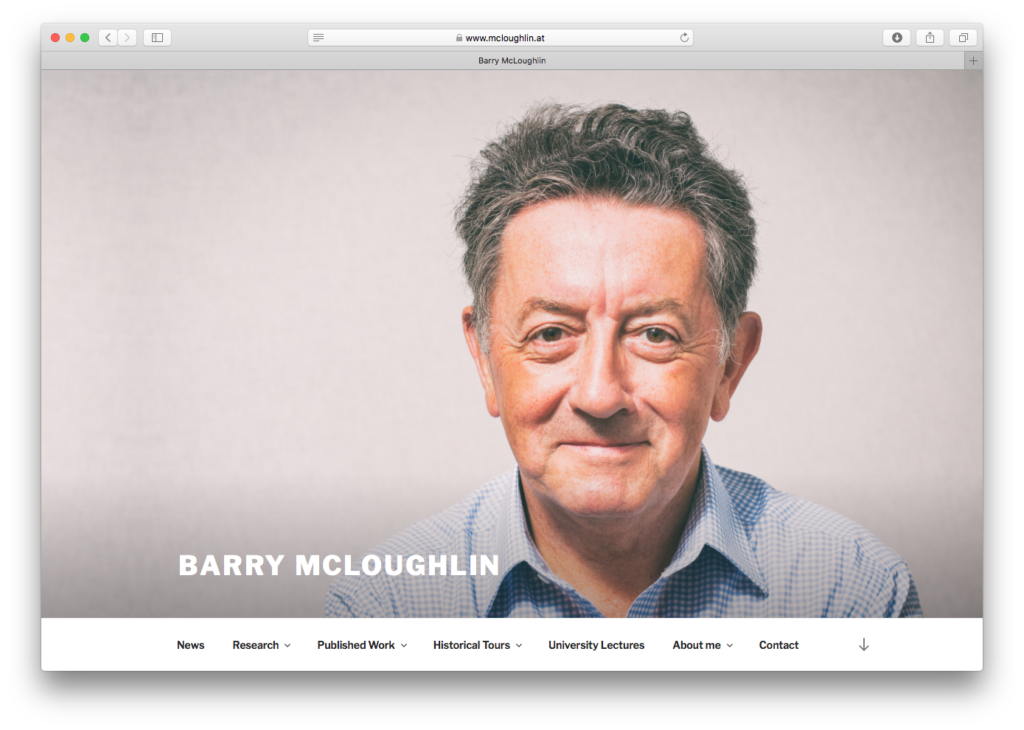Select the Barry McLoughlin browser tab
This screenshot has height=730, width=1024.
[512, 61]
